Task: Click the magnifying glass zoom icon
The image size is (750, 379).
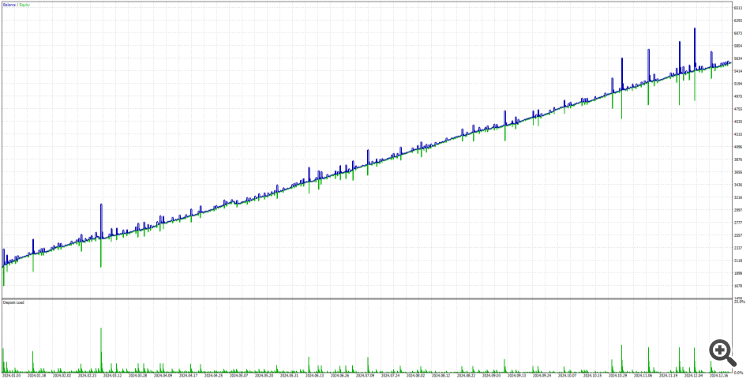Action: point(723,352)
